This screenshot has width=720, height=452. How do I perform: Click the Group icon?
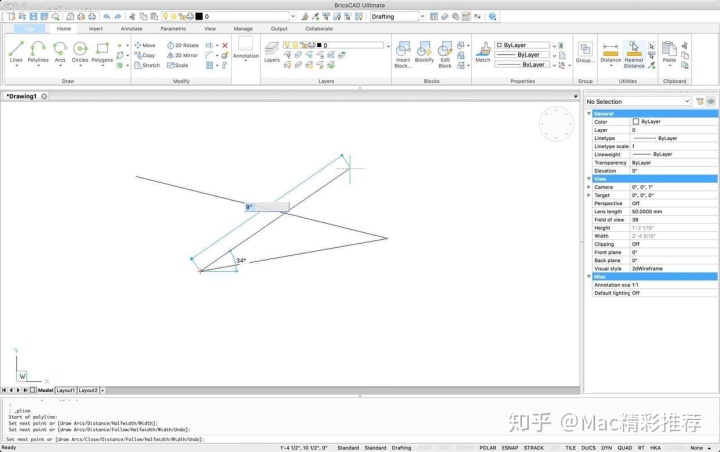pyautogui.click(x=585, y=51)
